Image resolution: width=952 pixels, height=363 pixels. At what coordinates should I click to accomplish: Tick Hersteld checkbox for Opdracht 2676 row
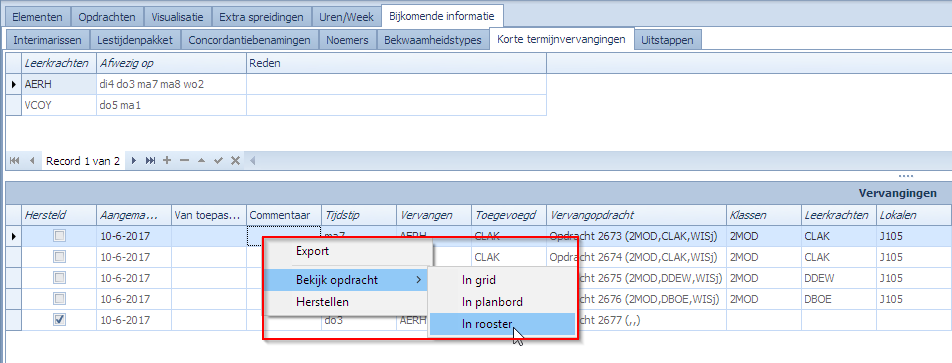(60, 299)
